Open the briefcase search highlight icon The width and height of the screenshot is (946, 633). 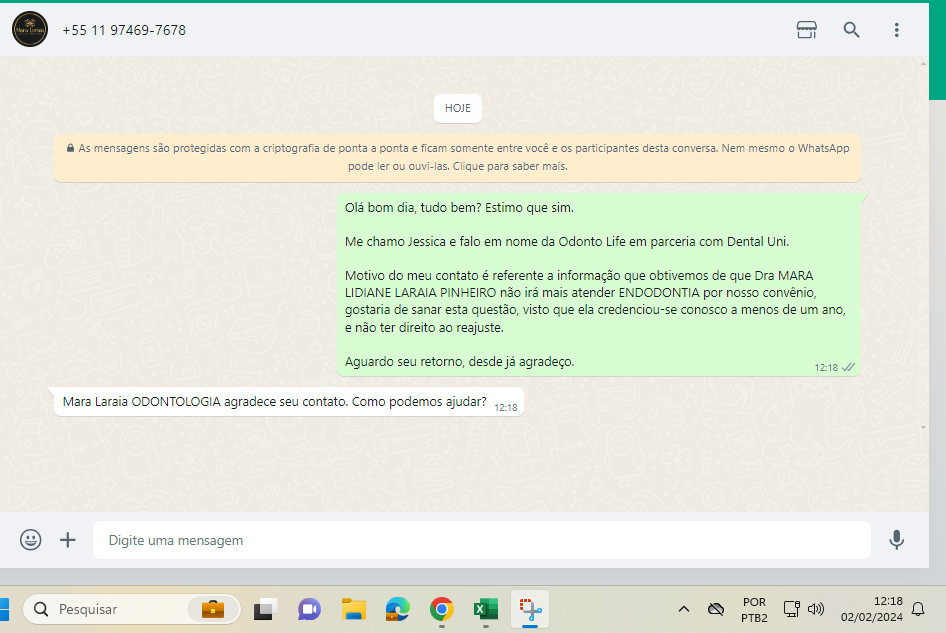tap(212, 609)
